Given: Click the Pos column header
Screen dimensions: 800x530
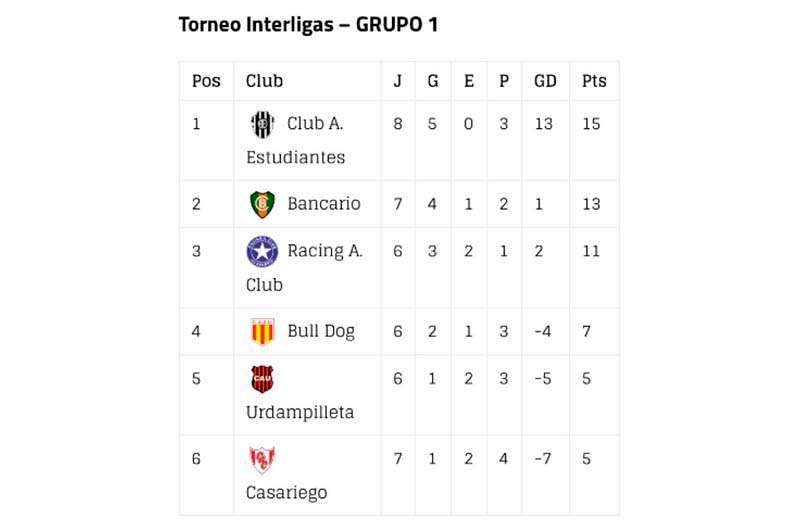Looking at the screenshot, I should coord(206,81).
